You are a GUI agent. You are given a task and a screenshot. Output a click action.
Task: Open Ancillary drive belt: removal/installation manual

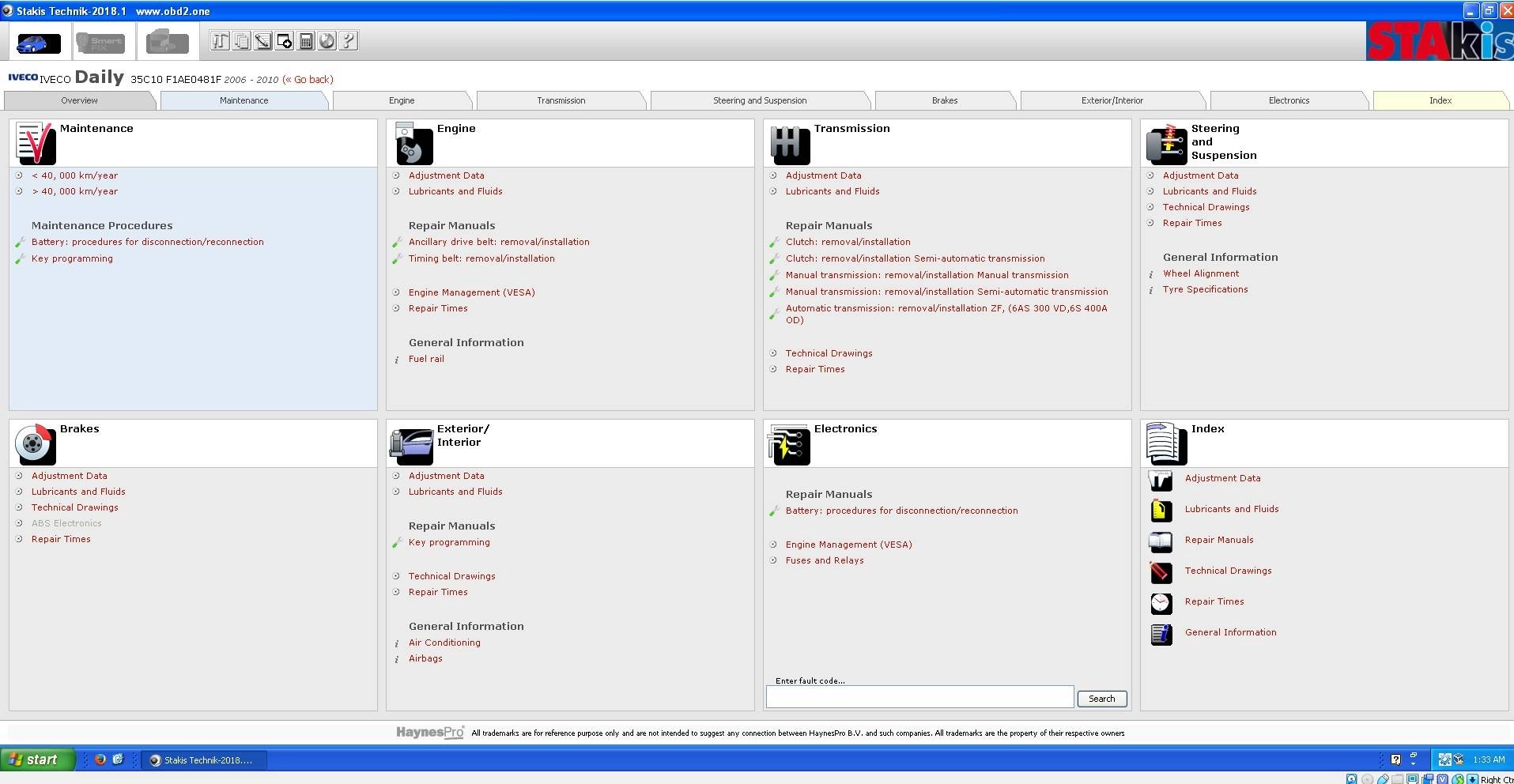click(499, 242)
